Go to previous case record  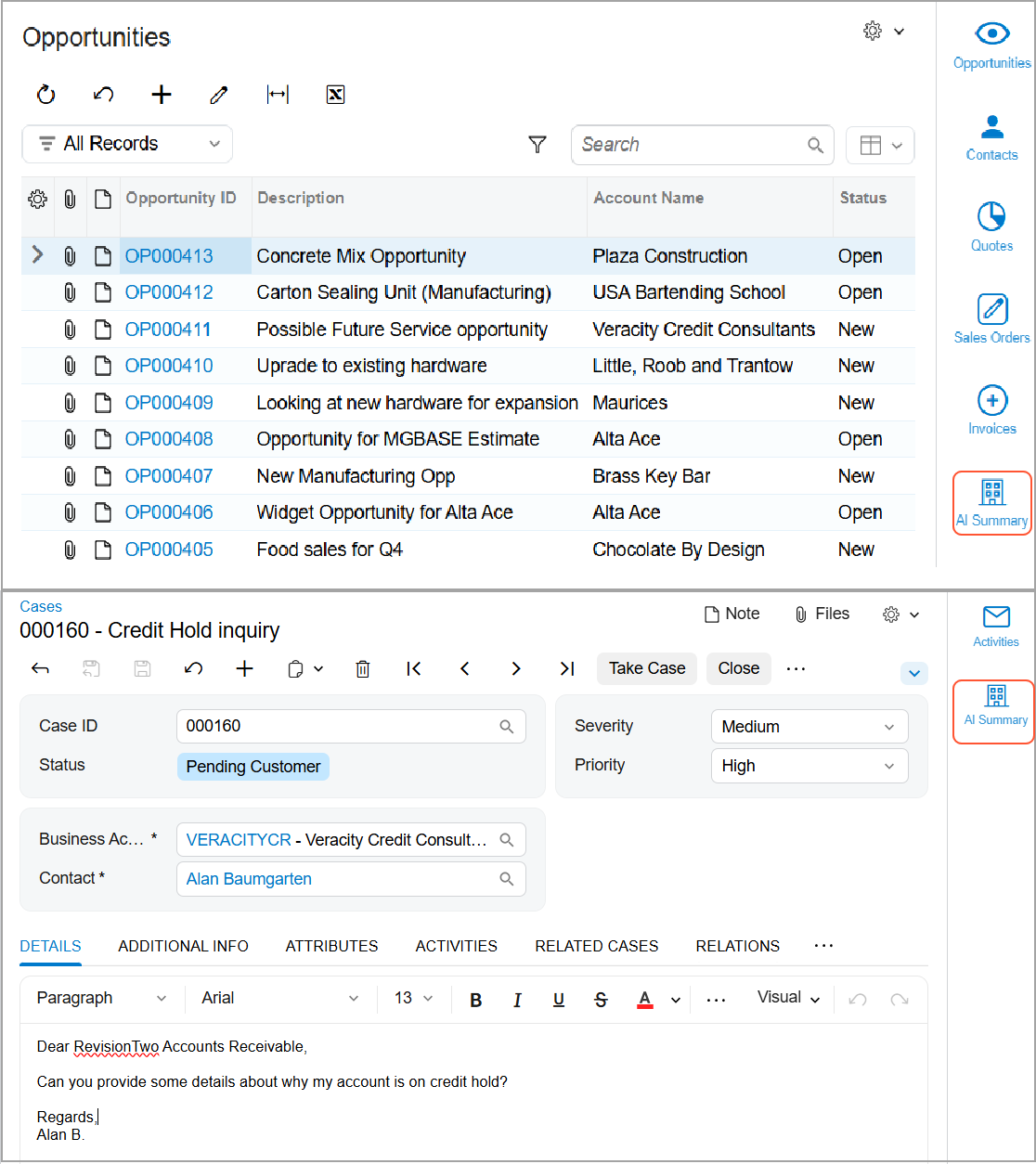465,668
